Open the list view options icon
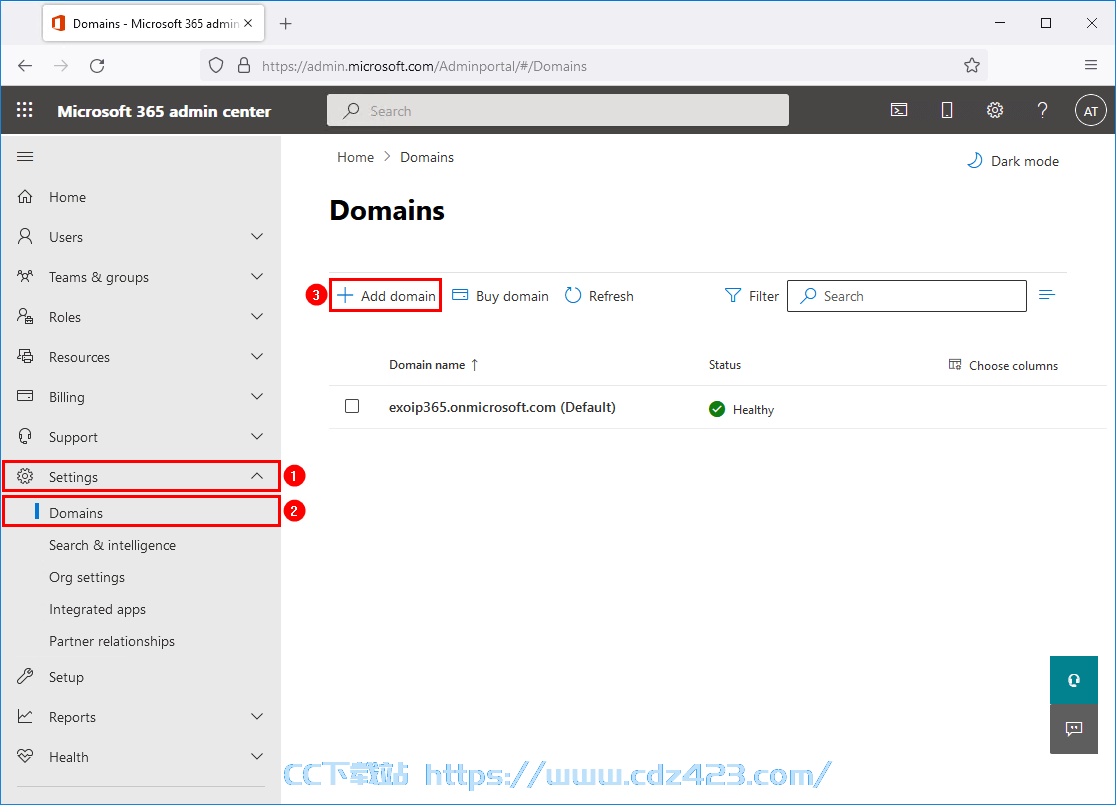 tap(1046, 295)
